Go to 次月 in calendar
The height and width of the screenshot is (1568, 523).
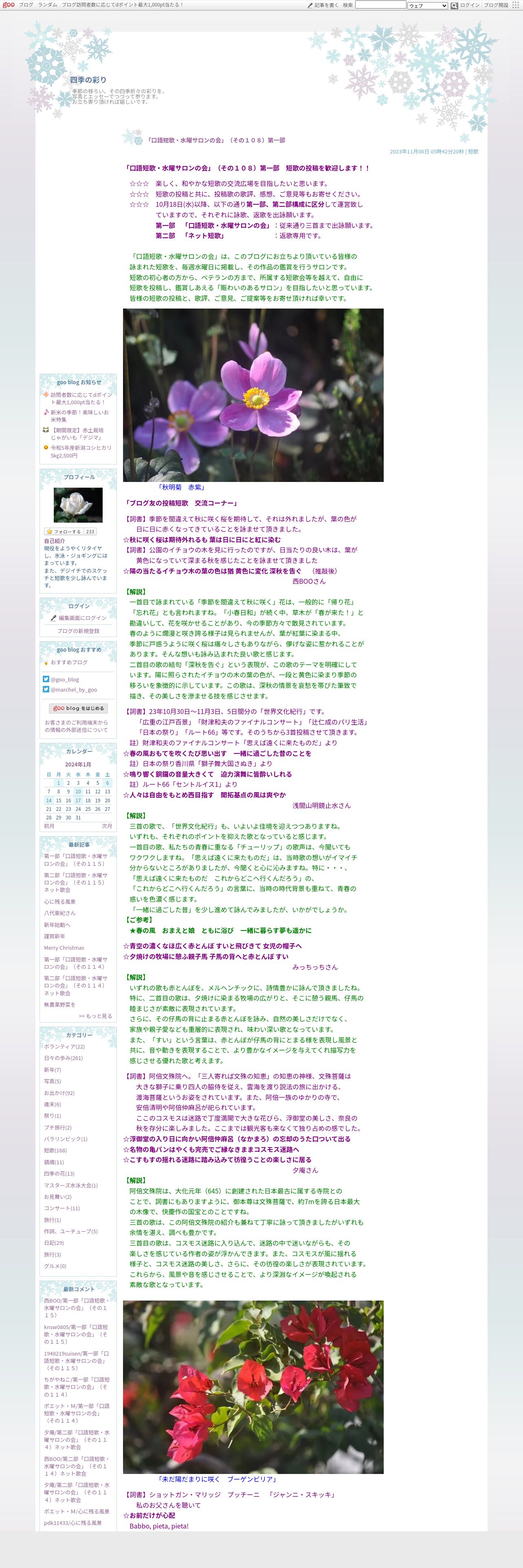(x=107, y=826)
